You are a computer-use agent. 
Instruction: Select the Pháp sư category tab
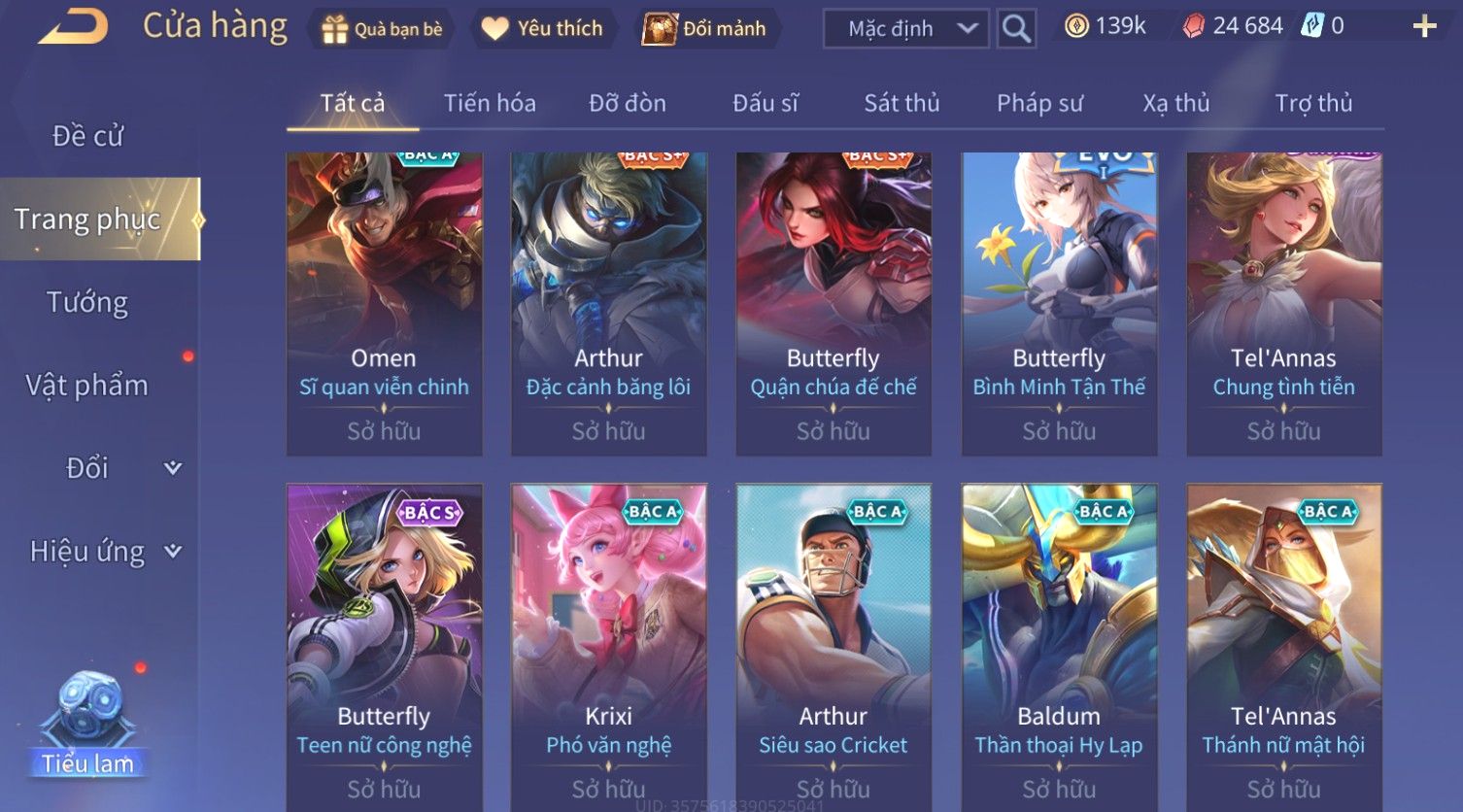click(x=1039, y=103)
